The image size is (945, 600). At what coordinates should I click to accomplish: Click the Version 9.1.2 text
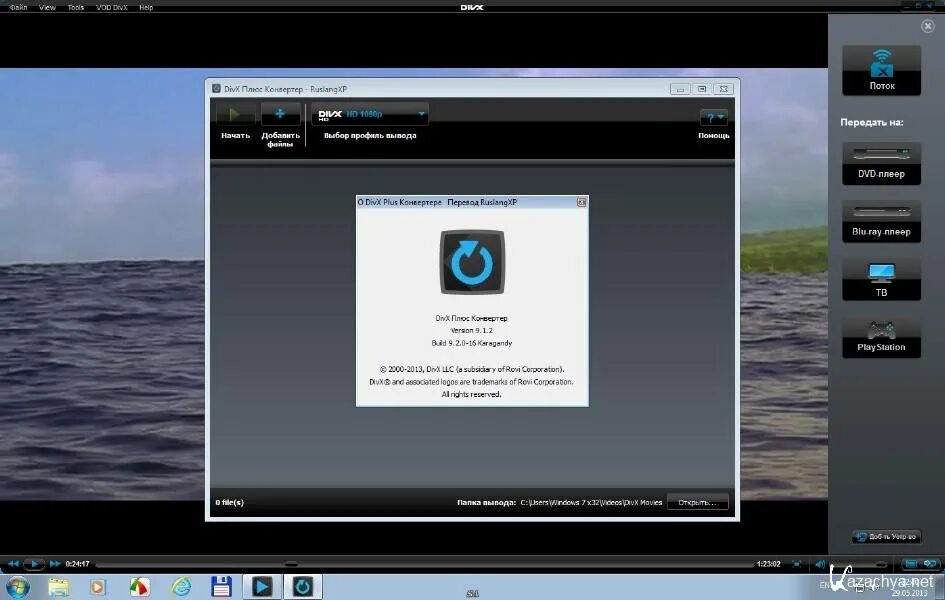[471, 330]
